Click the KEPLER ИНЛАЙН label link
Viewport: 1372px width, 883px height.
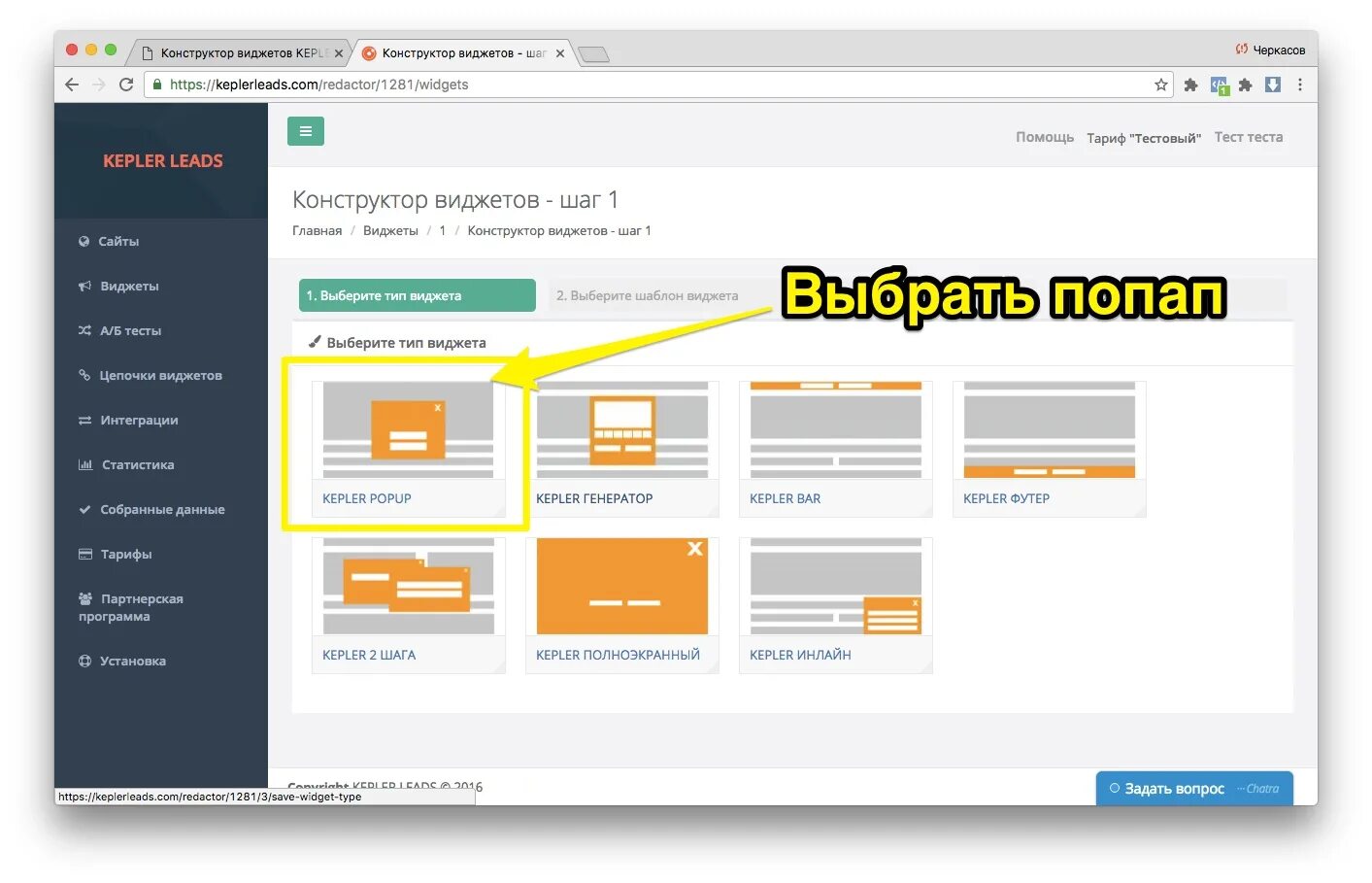tap(800, 655)
